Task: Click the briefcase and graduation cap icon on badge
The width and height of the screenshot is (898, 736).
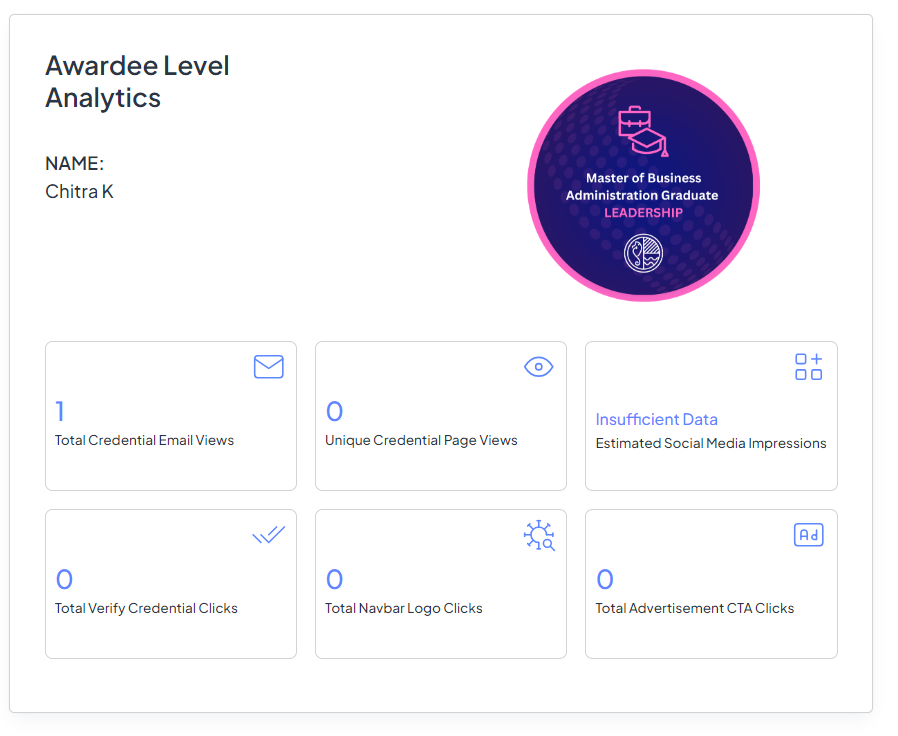Action: click(x=643, y=131)
